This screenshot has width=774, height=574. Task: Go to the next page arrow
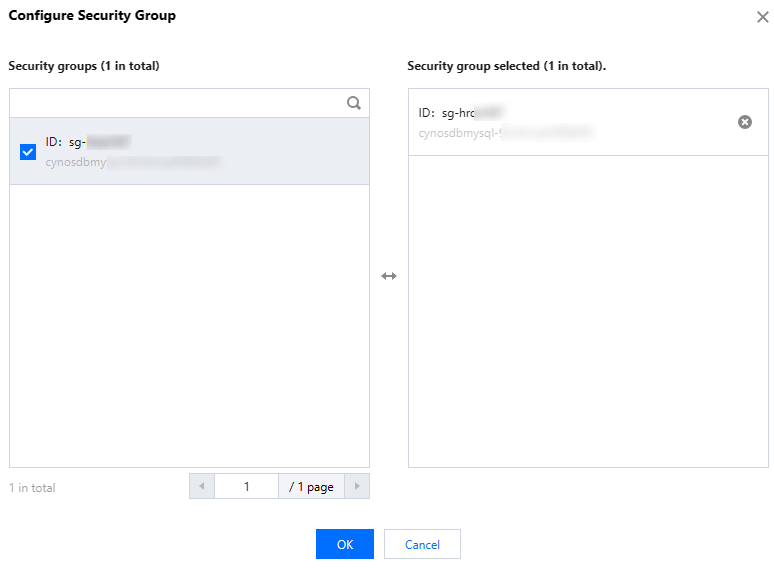357,487
